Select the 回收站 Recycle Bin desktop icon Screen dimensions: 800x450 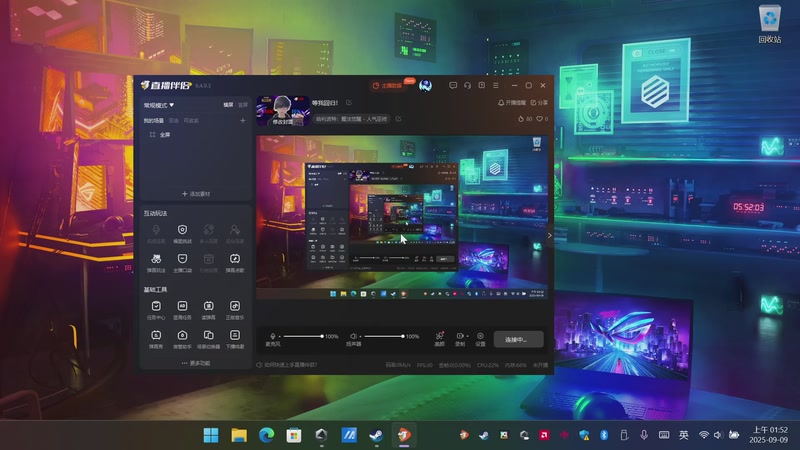pyautogui.click(x=769, y=24)
